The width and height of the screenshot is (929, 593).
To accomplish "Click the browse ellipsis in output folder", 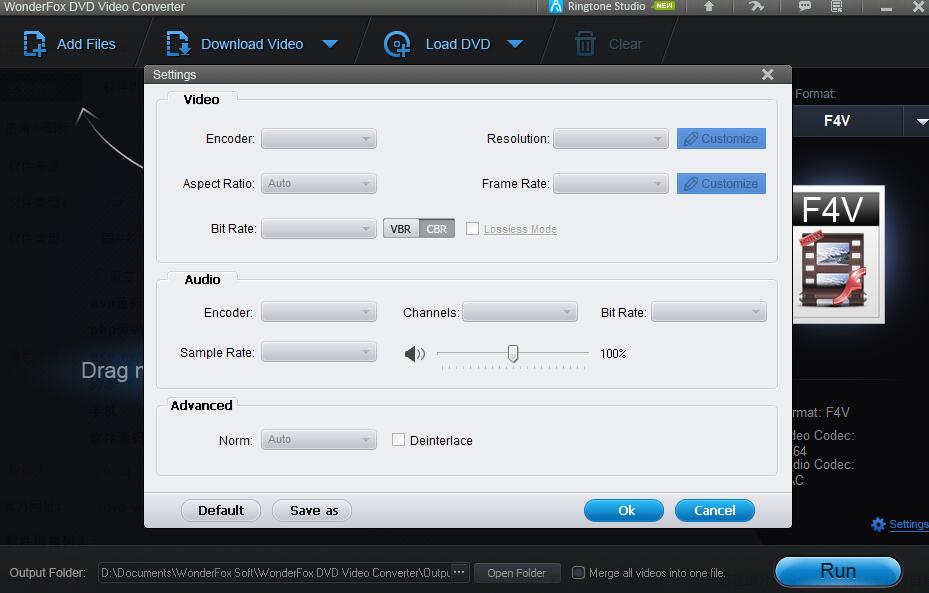I will (x=459, y=572).
